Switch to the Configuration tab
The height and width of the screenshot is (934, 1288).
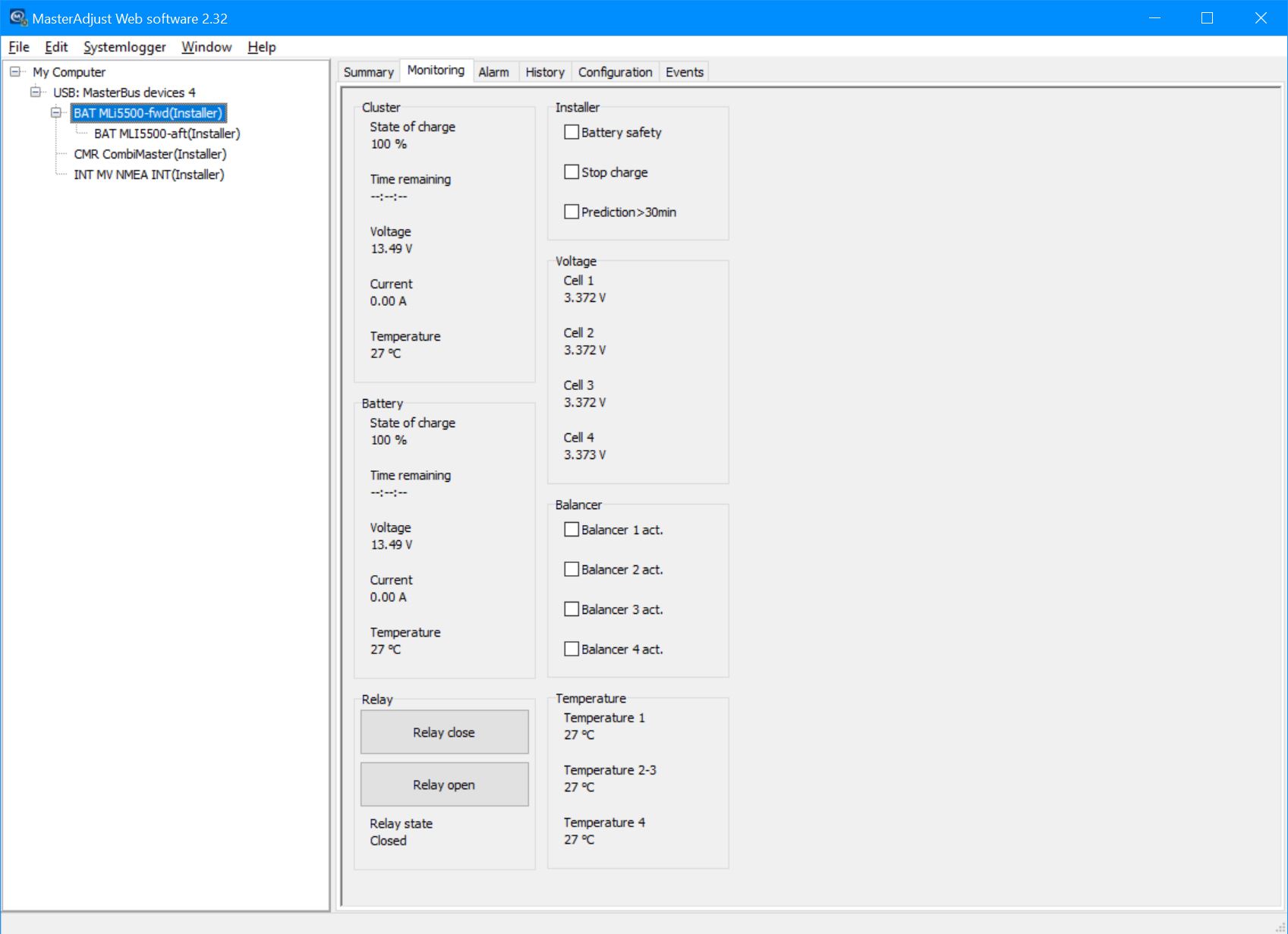(616, 72)
